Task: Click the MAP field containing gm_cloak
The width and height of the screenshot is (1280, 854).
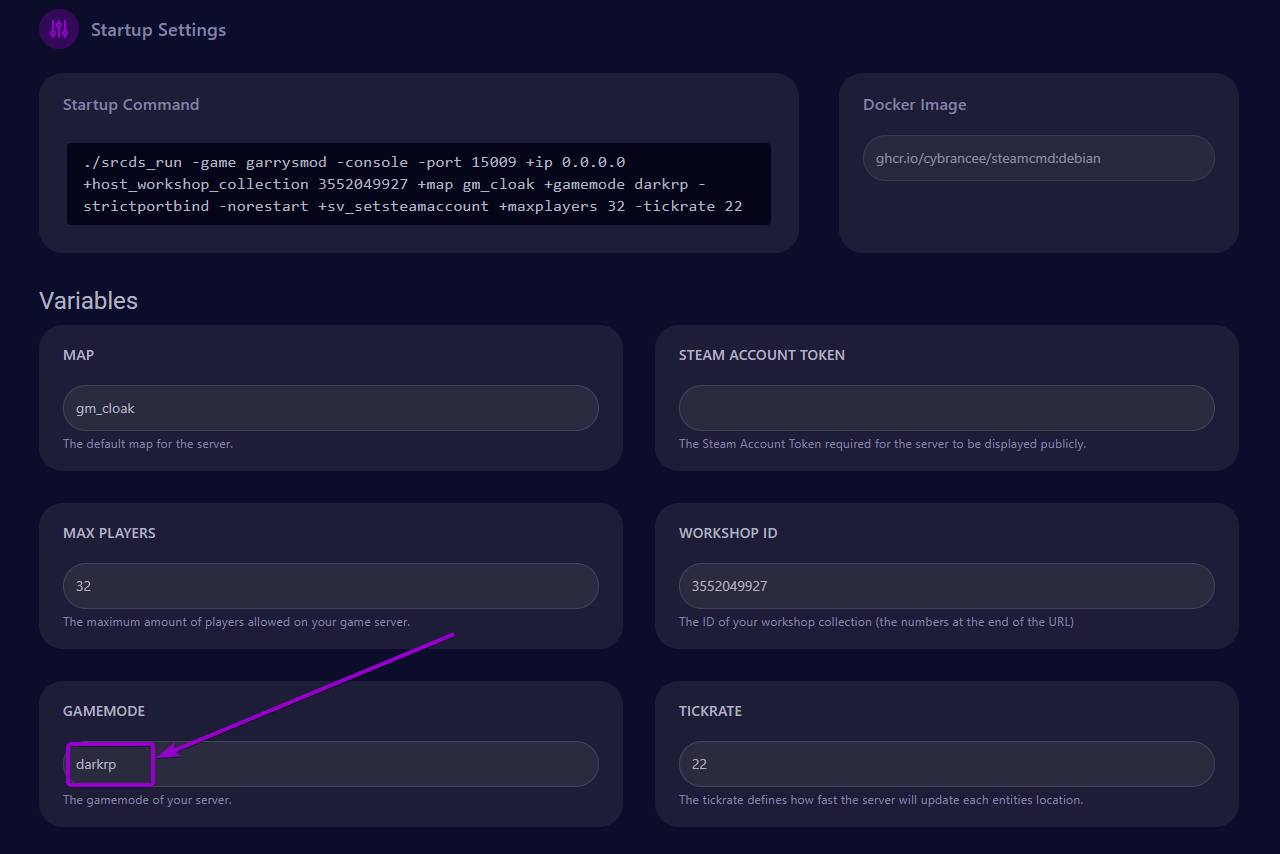Action: pos(331,408)
